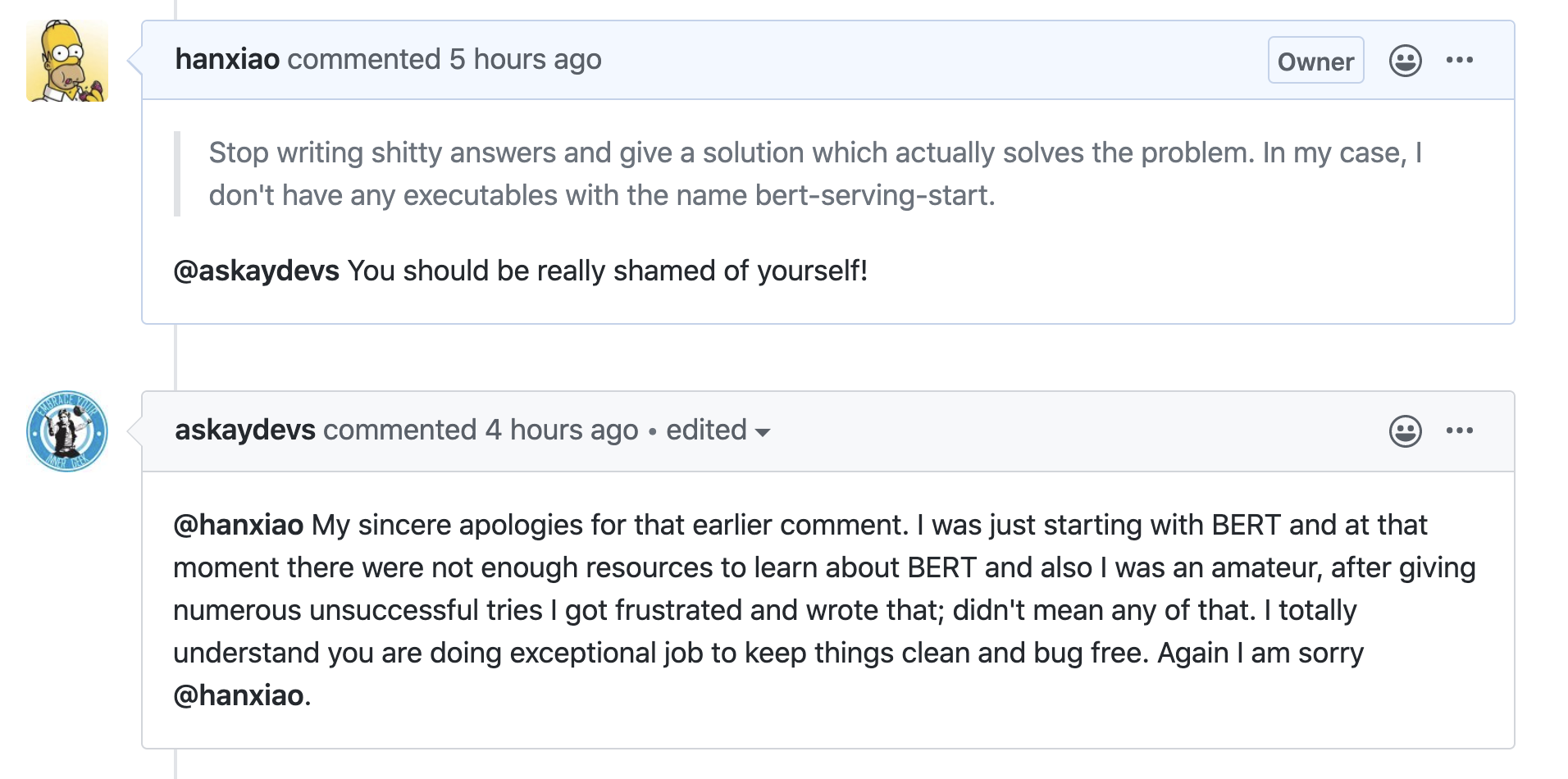Add emoji reaction to askaydevs's comment
This screenshot has width=1568, height=779.
tap(1405, 431)
